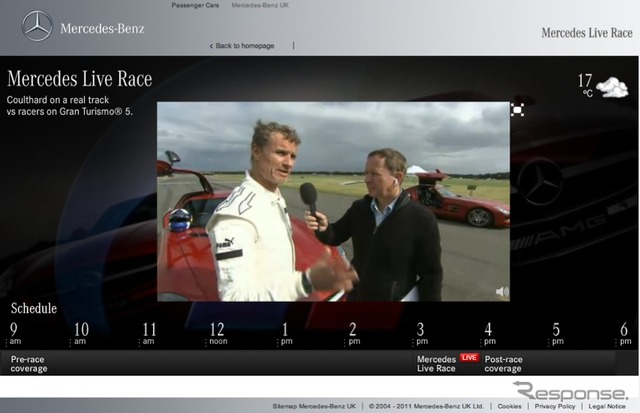The height and width of the screenshot is (413, 640).
Task: Mute the video via speaker icon
Action: tap(502, 292)
